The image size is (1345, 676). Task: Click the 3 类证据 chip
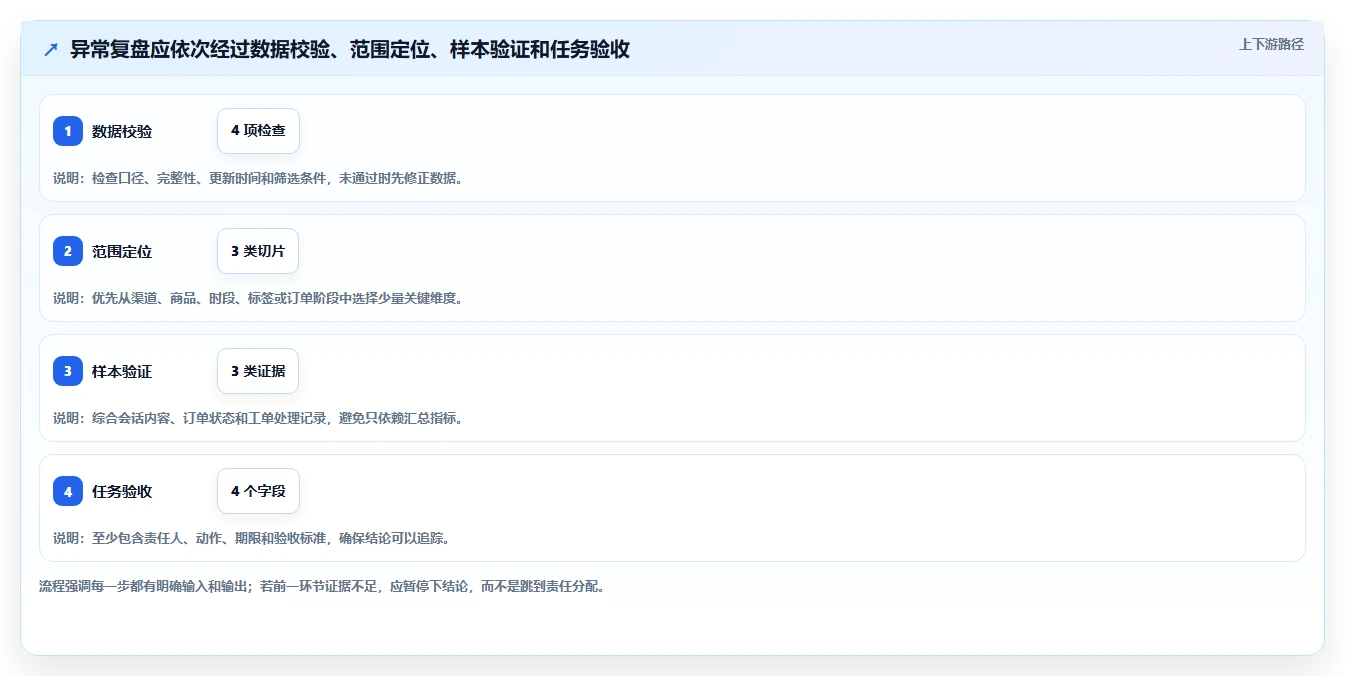click(x=258, y=371)
